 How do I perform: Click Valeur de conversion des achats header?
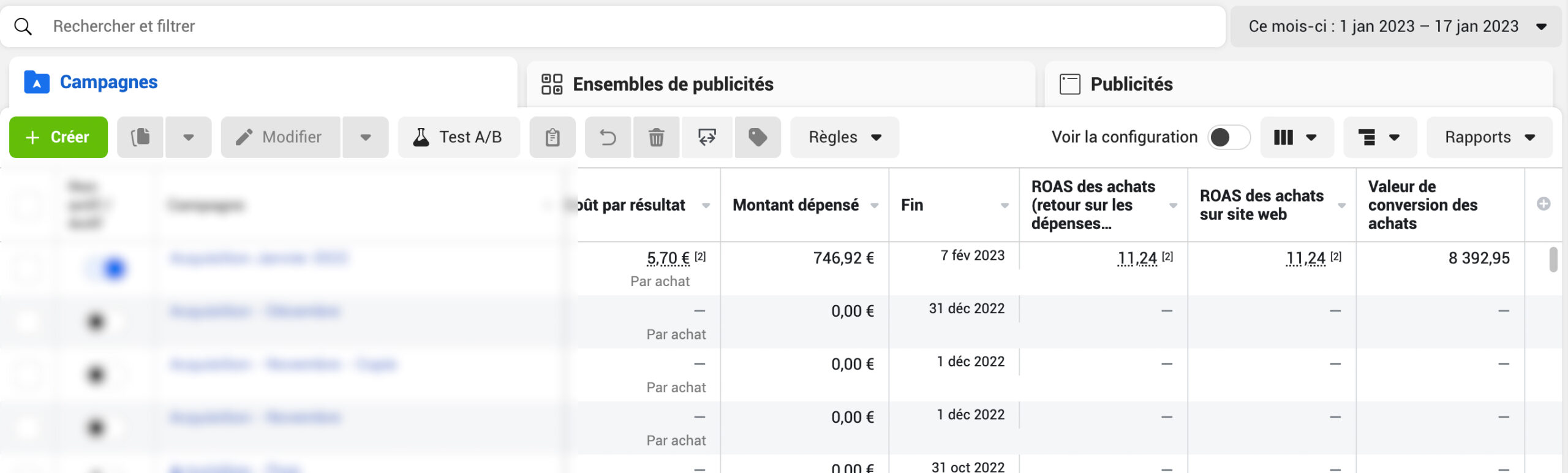[x=1423, y=205]
